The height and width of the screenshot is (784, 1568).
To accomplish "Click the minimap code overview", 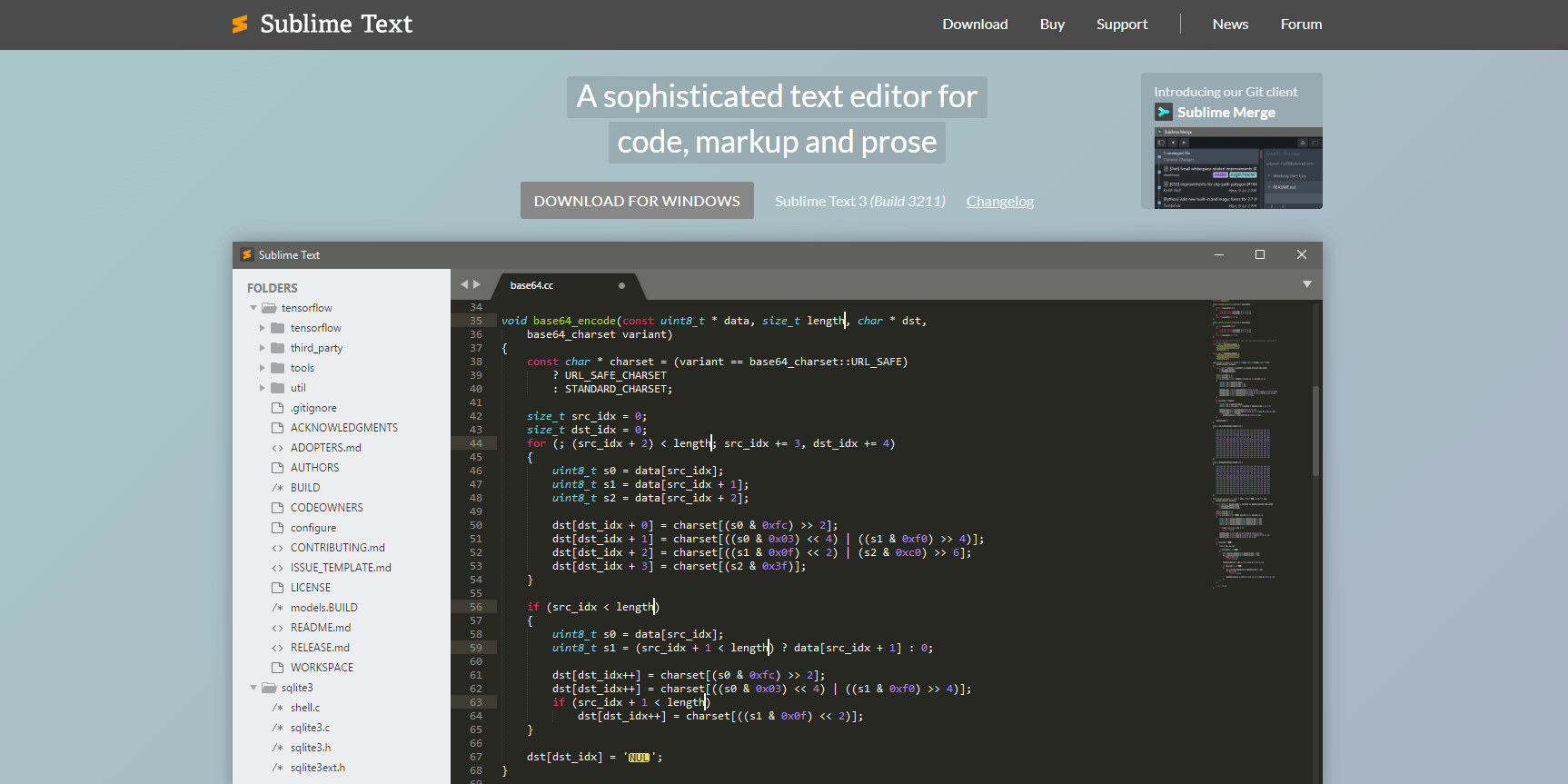I will click(1245, 445).
